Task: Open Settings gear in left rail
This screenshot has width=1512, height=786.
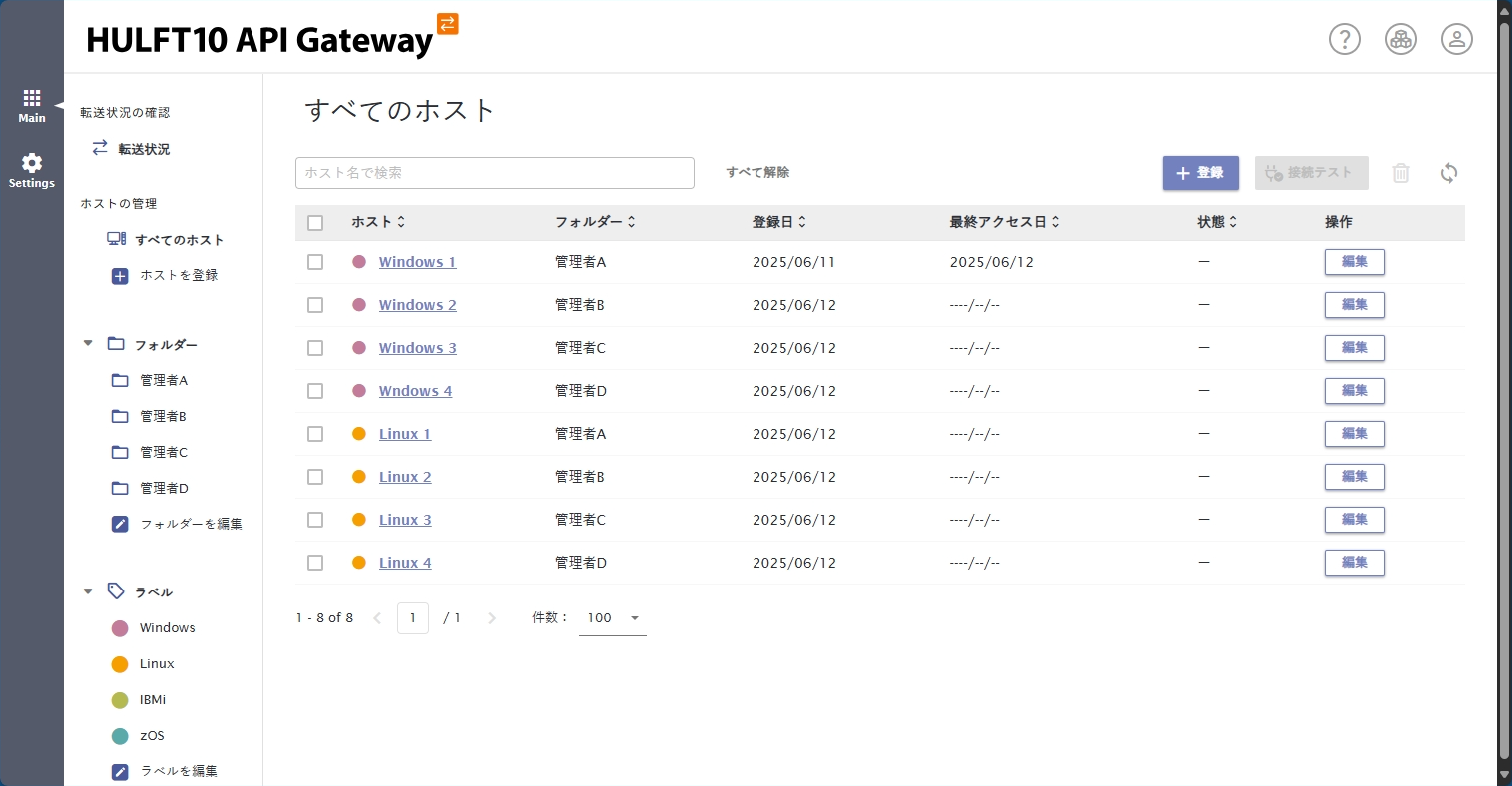Action: pos(32,163)
